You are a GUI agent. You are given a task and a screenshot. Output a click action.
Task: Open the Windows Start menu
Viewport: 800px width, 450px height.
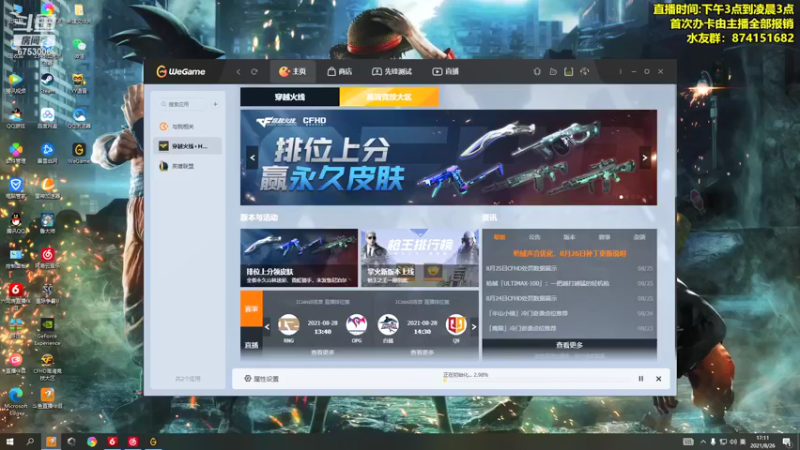pos(10,442)
